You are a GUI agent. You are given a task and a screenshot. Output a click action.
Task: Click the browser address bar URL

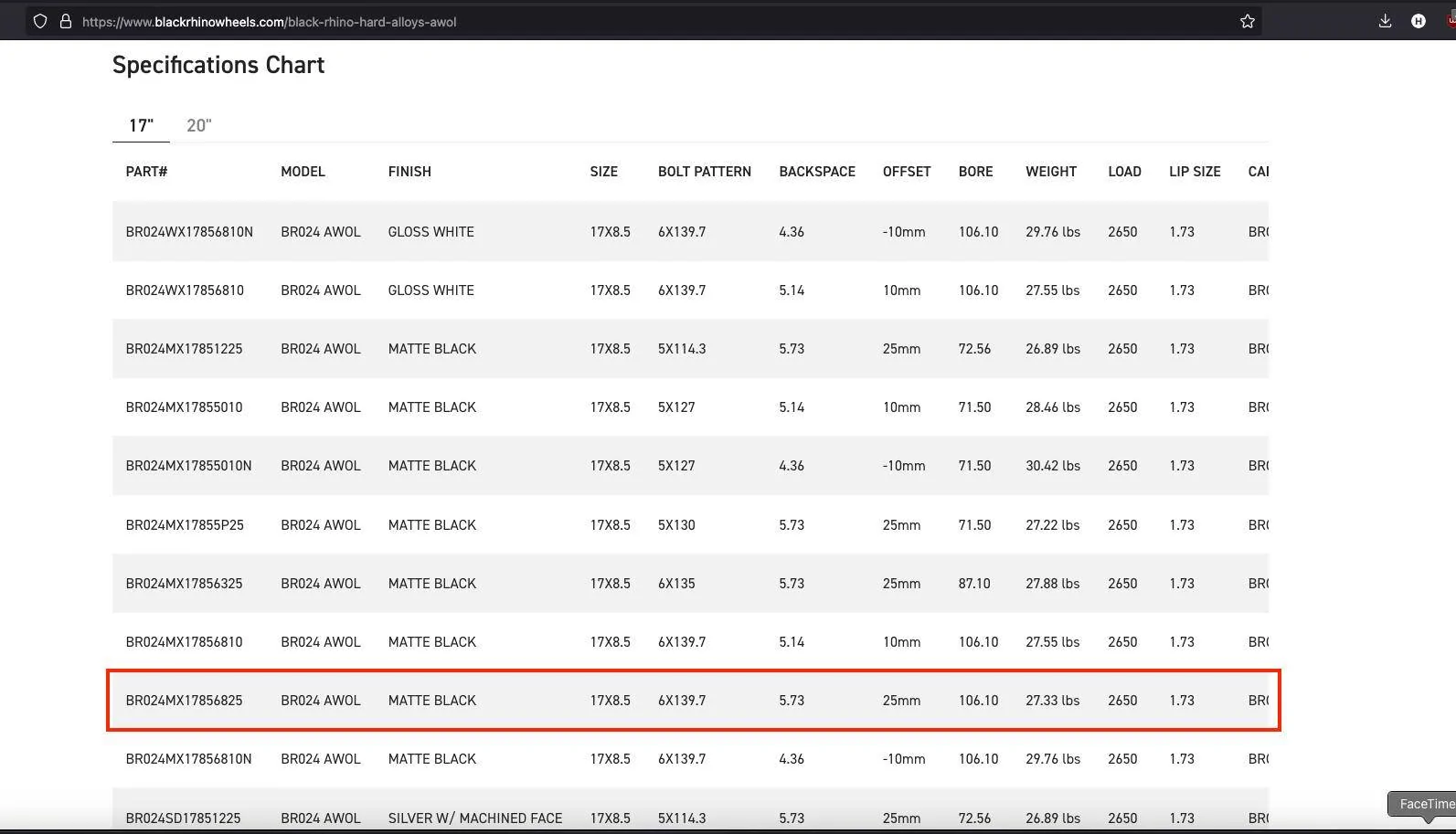tap(269, 22)
